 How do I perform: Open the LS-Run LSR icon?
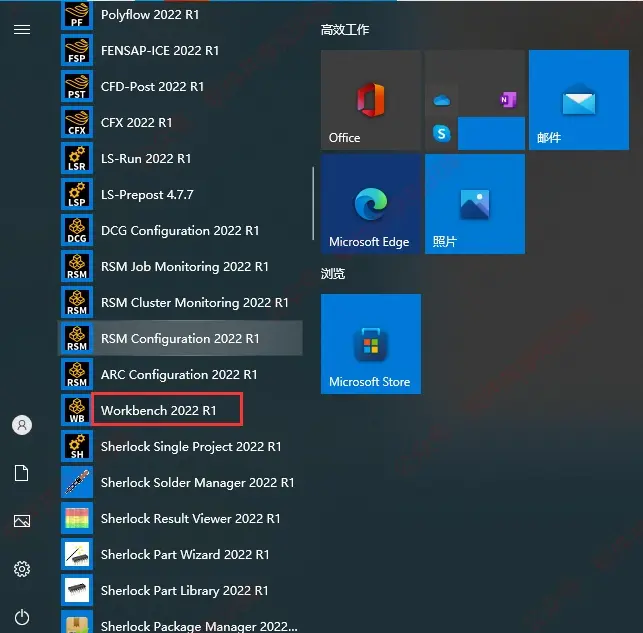(77, 159)
